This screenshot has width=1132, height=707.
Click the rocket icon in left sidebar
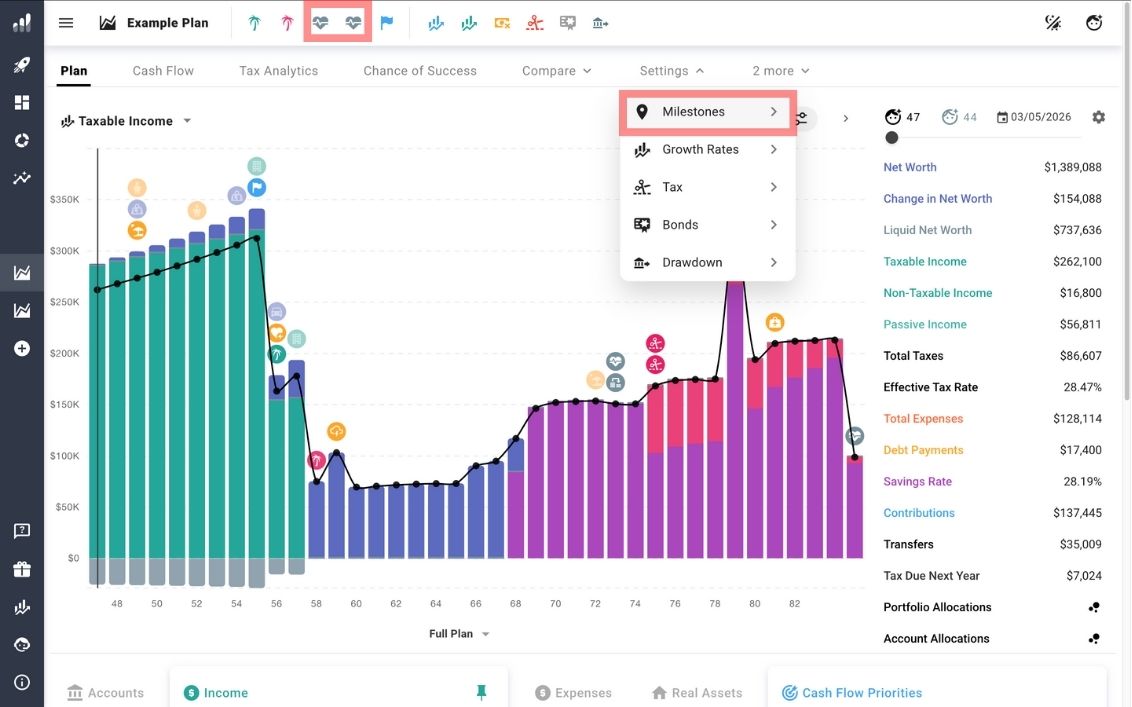(21, 65)
